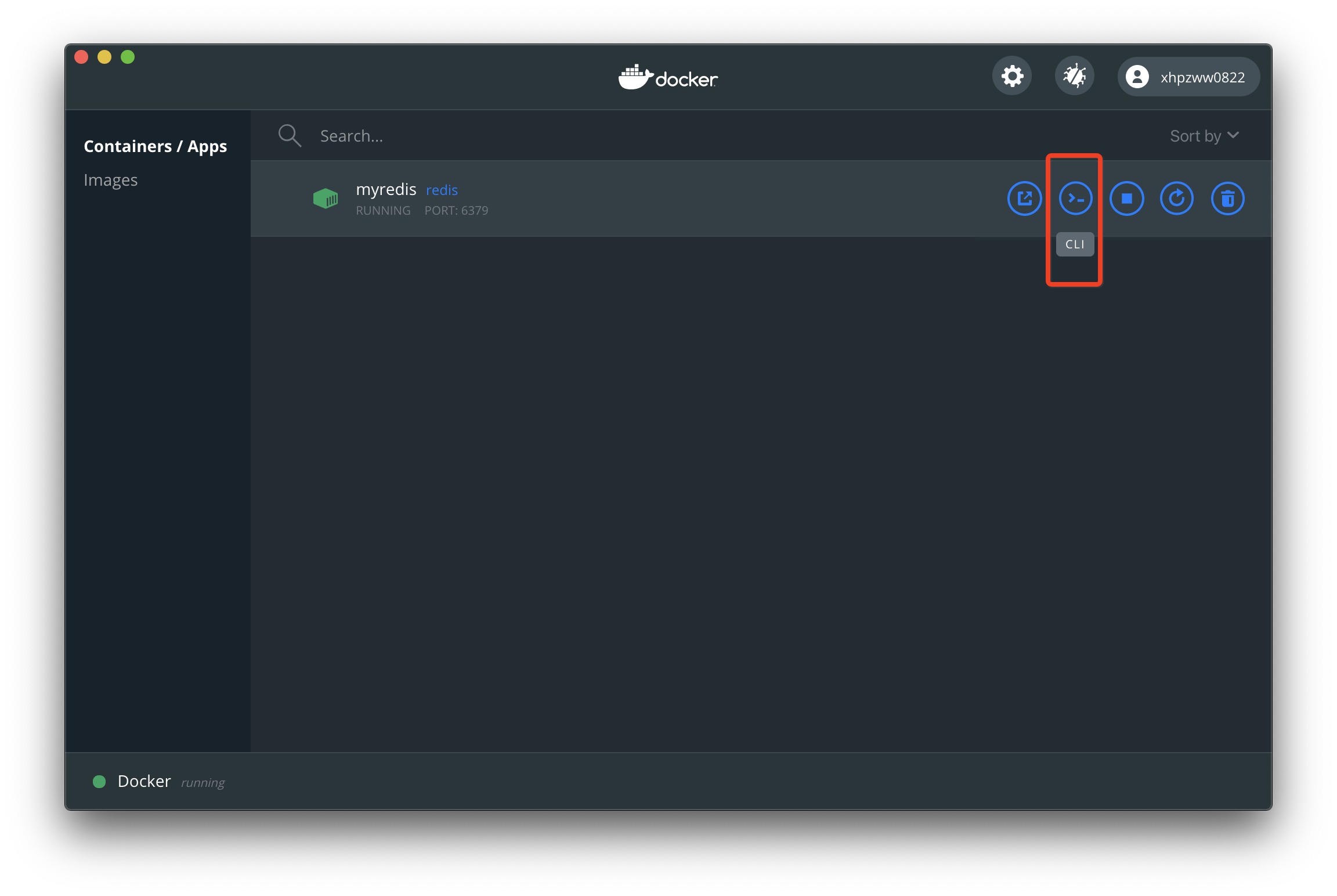1337x896 pixels.
Task: Click the green myredis container icon
Action: (x=326, y=198)
